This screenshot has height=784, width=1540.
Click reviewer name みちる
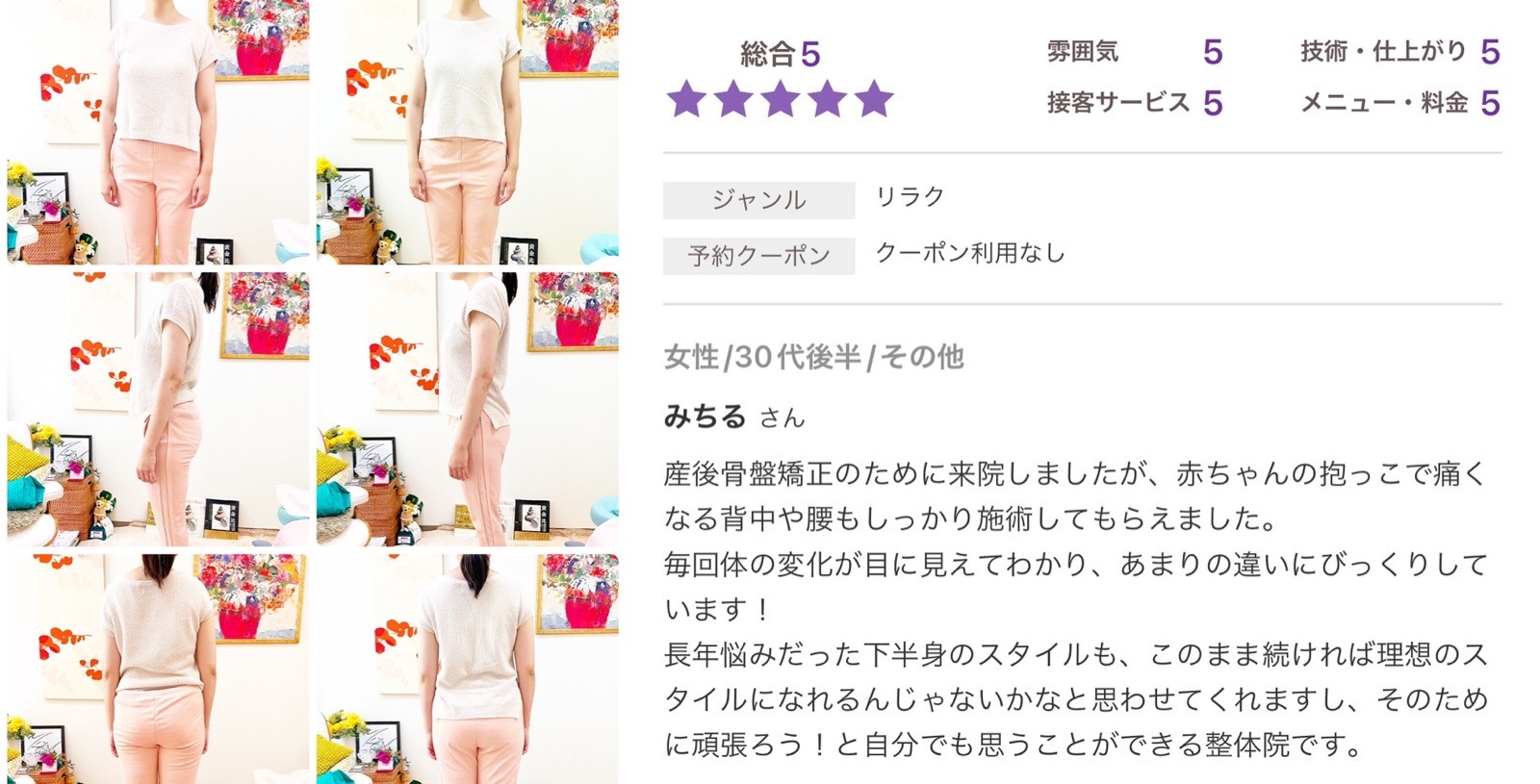(x=706, y=417)
